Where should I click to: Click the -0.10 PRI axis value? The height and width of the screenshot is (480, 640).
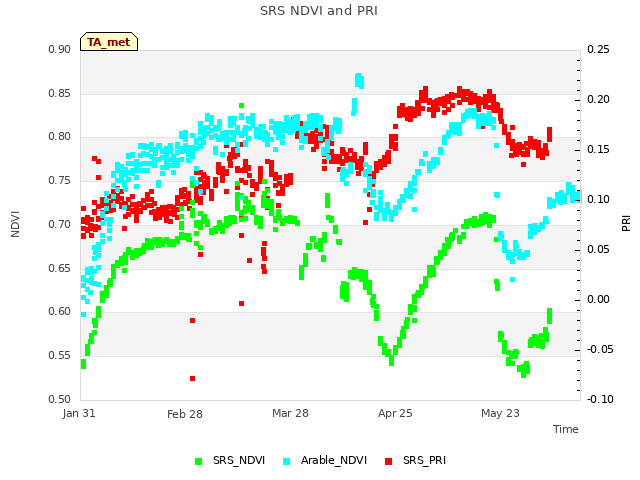(600, 399)
